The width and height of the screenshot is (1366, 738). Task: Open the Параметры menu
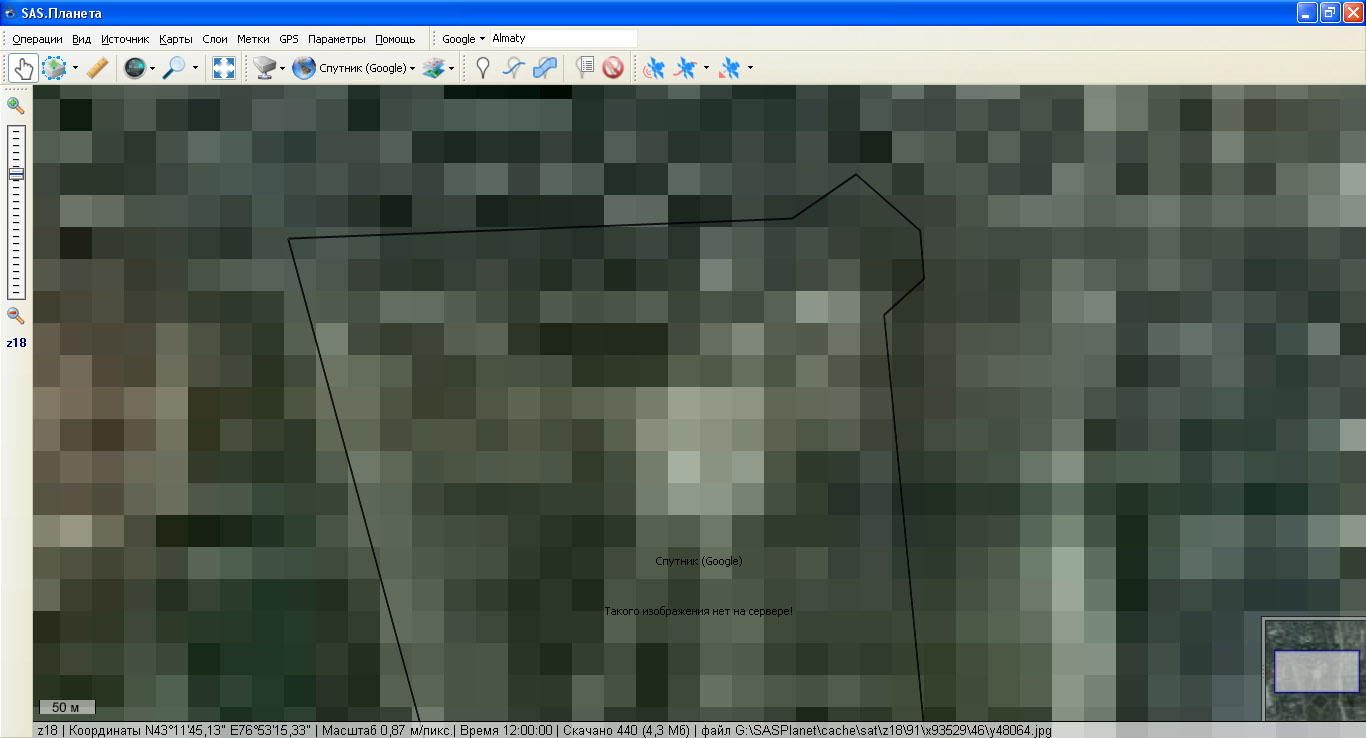337,39
